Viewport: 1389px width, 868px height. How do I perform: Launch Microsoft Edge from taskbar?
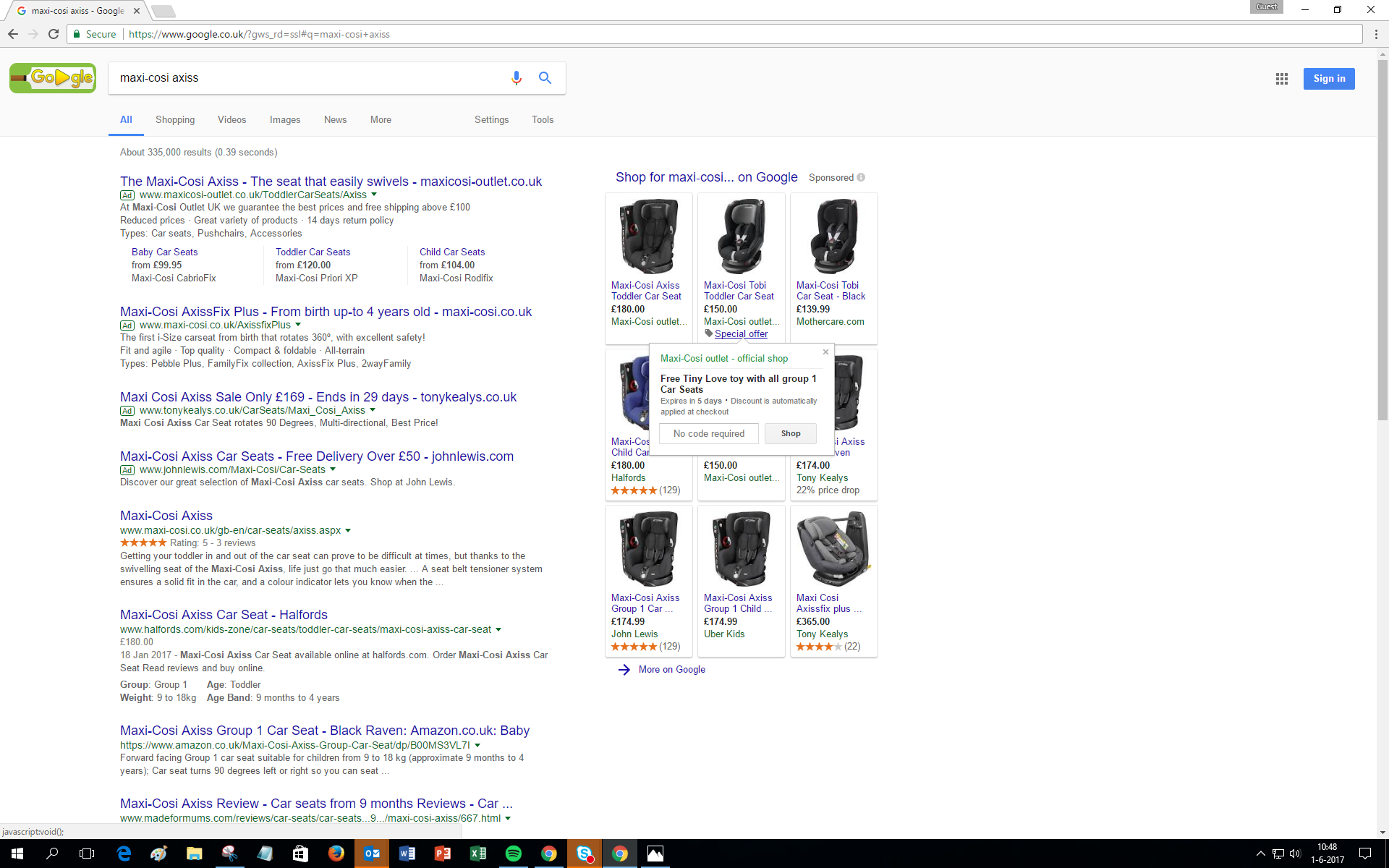pyautogui.click(x=124, y=854)
